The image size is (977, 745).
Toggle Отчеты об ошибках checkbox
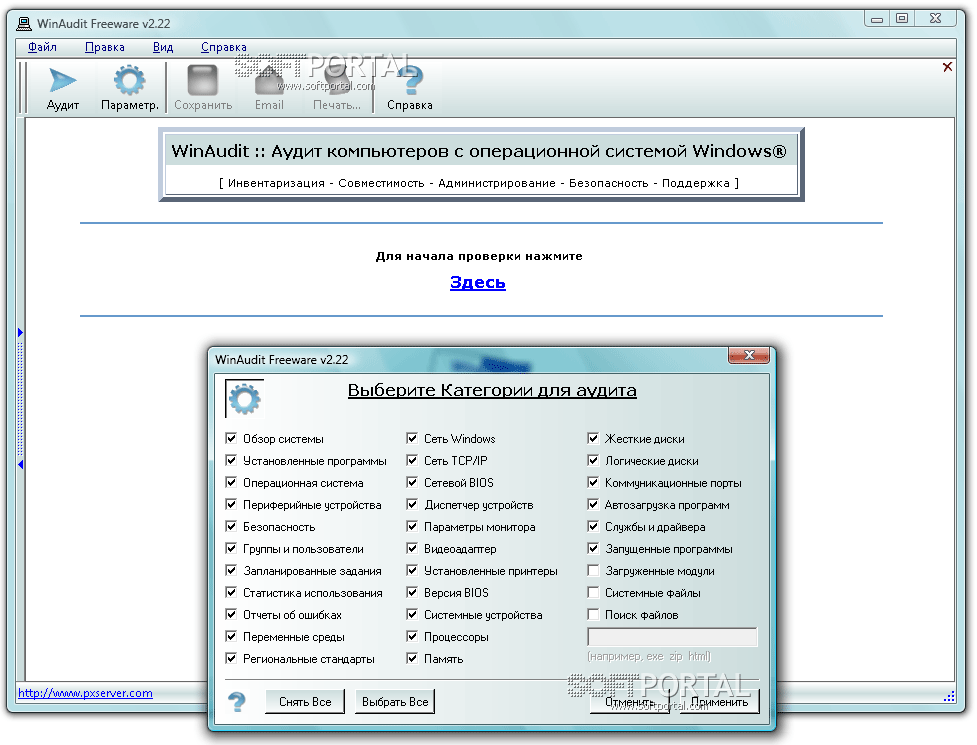(x=231, y=614)
